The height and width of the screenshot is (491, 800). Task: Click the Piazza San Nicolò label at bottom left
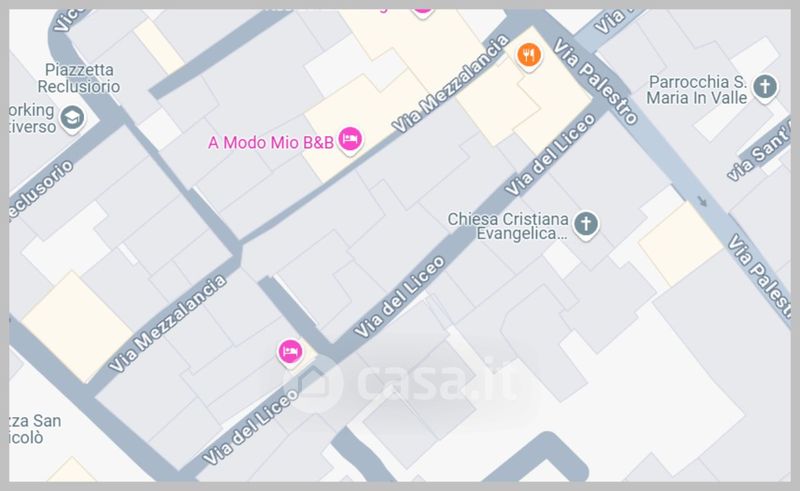coord(35,429)
